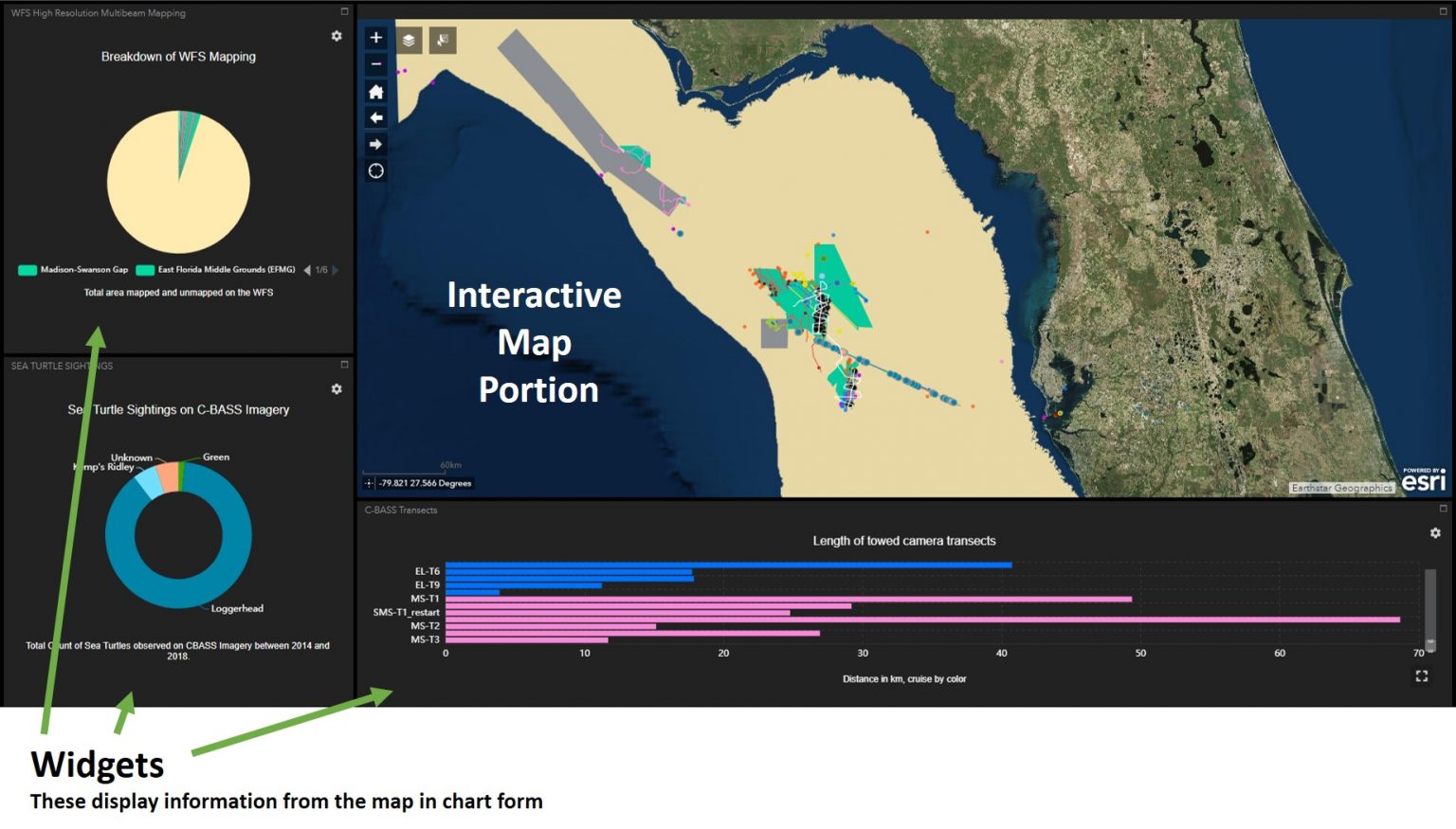Open the select features tool
The height and width of the screenshot is (829, 1456).
point(443,40)
